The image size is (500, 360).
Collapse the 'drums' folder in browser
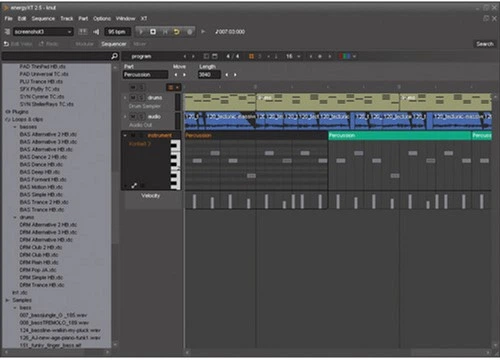tap(15, 217)
